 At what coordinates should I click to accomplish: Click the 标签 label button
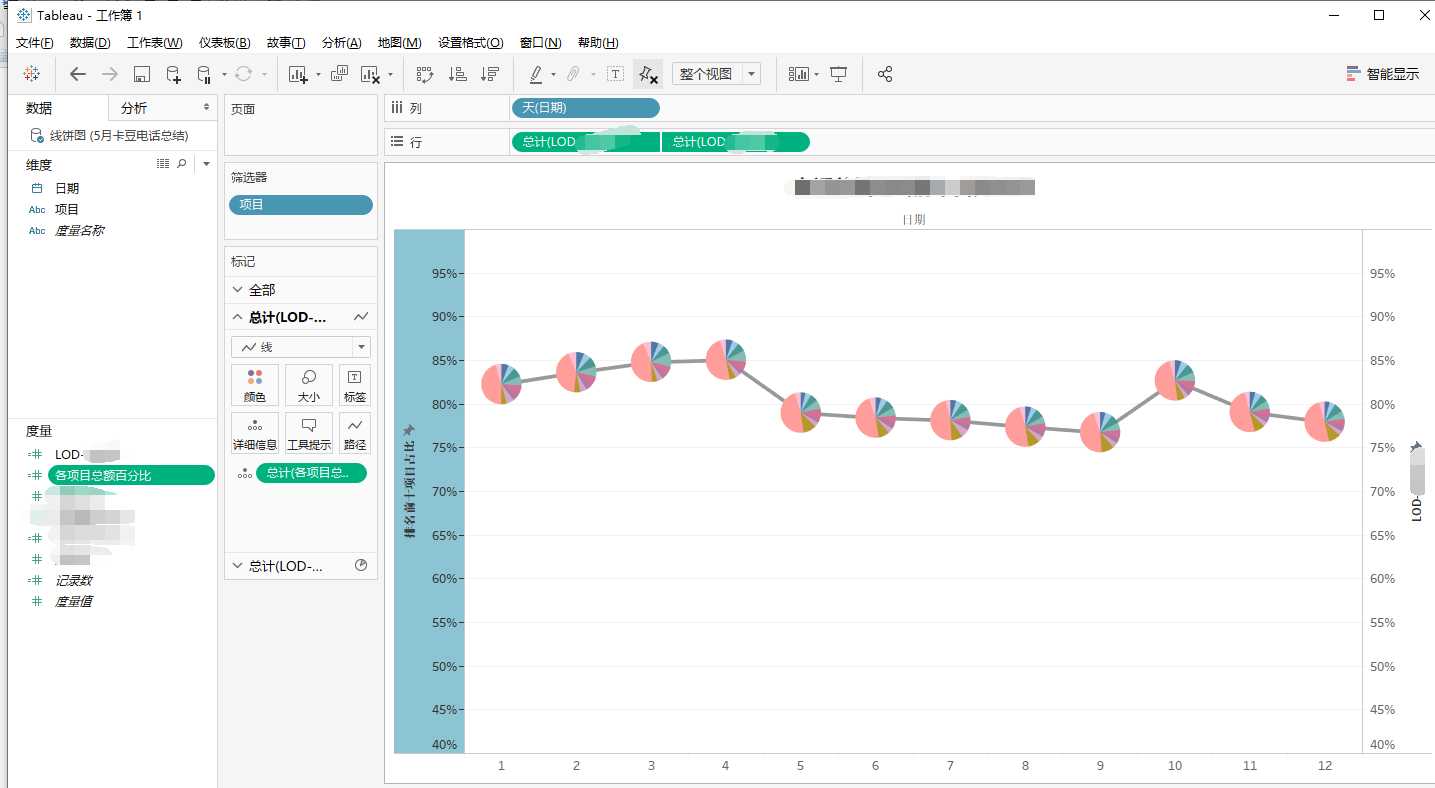tap(355, 385)
